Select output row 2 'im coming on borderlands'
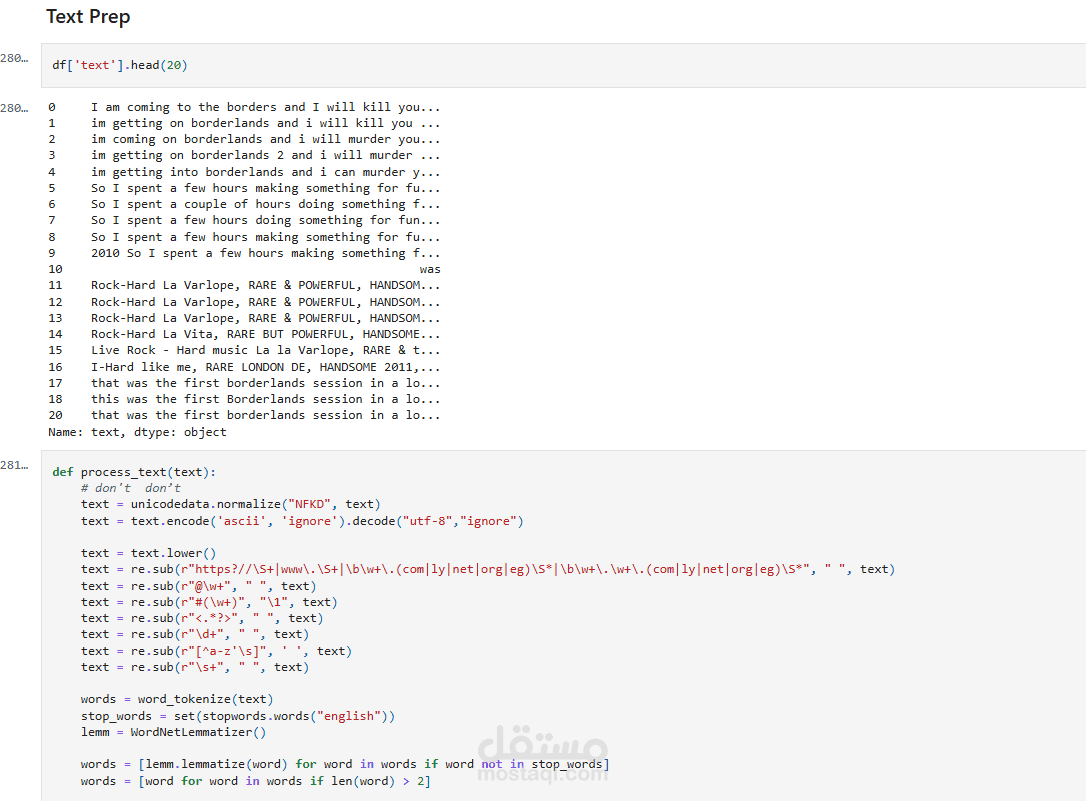This screenshot has height=801, width=1086. [x=244, y=139]
